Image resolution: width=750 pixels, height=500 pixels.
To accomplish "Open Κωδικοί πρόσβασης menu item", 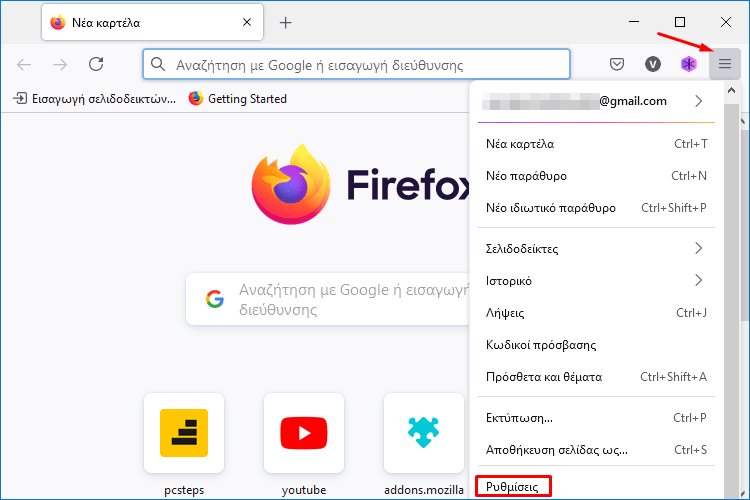I will [x=596, y=345].
